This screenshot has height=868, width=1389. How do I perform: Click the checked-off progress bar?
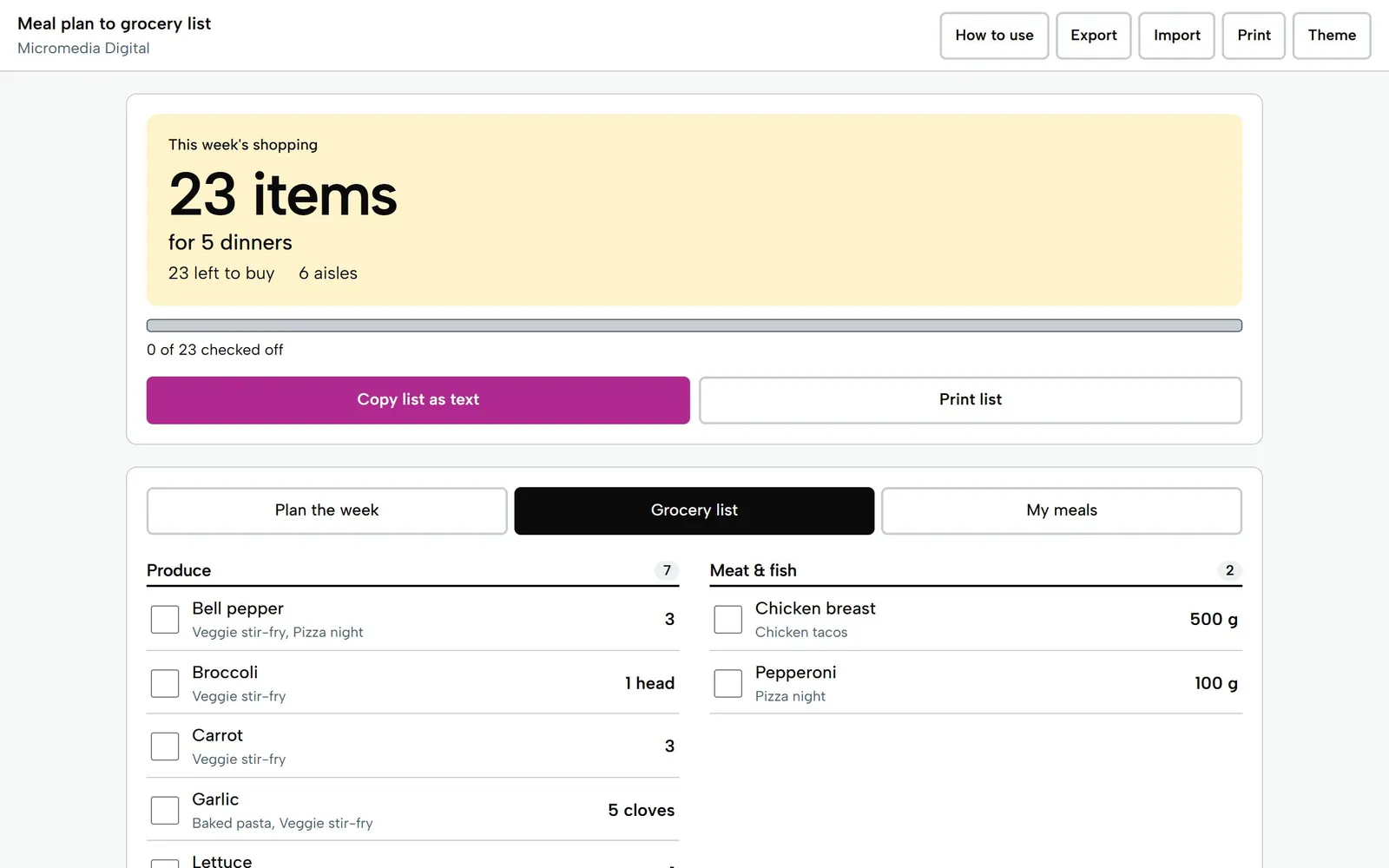click(694, 325)
